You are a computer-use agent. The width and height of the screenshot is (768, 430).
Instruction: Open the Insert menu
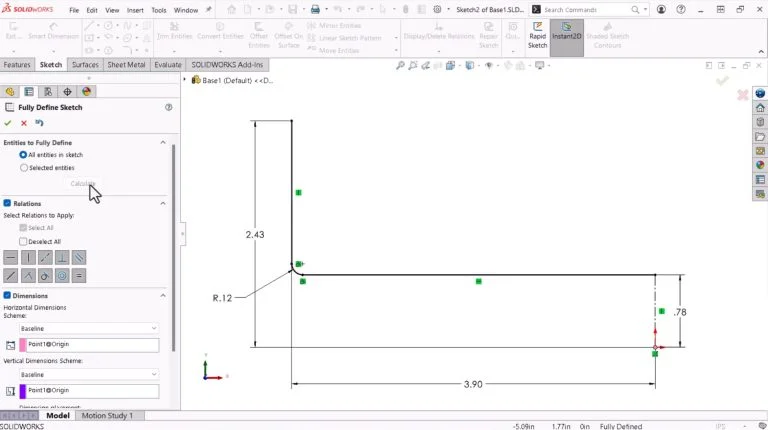(x=135, y=10)
